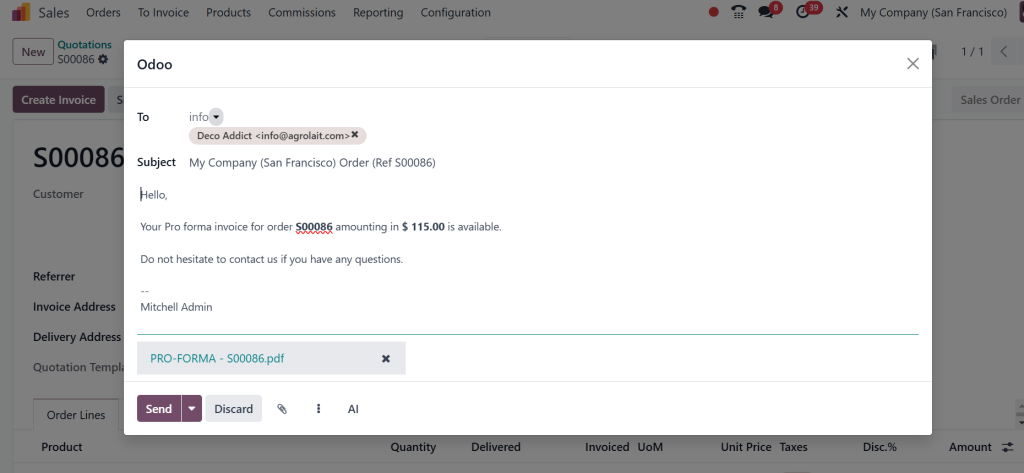Screen dimensions: 1024x473
Task: Open the company switcher My Company (San Francisco)
Action: 933,12
